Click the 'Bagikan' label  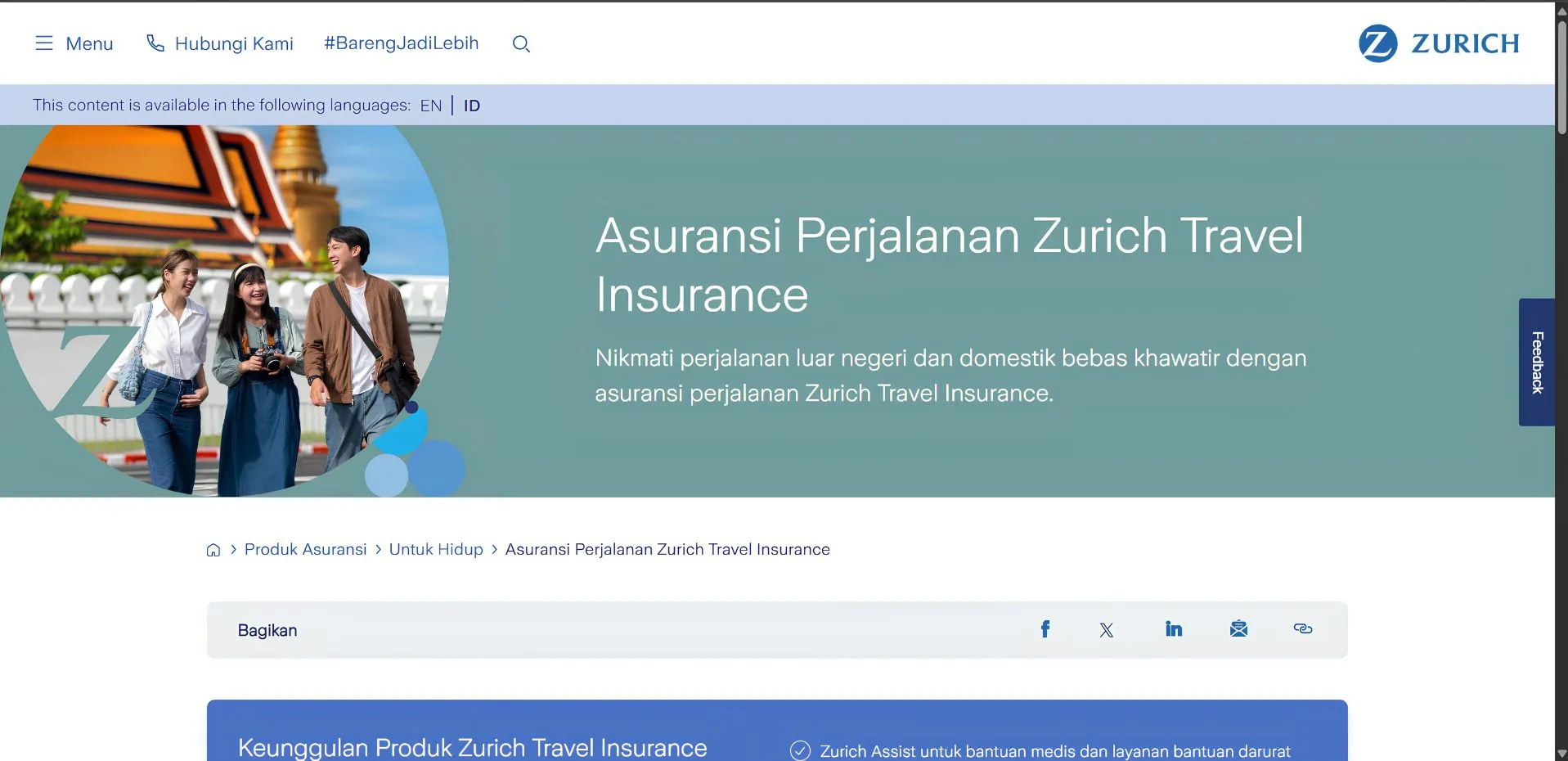(267, 630)
